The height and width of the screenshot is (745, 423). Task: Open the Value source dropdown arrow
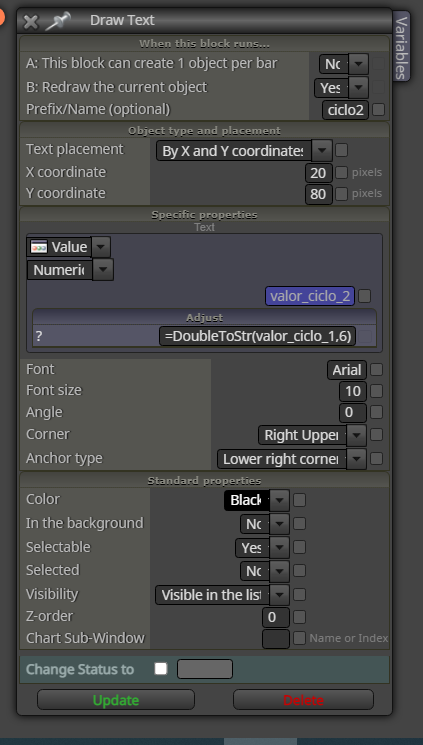101,247
